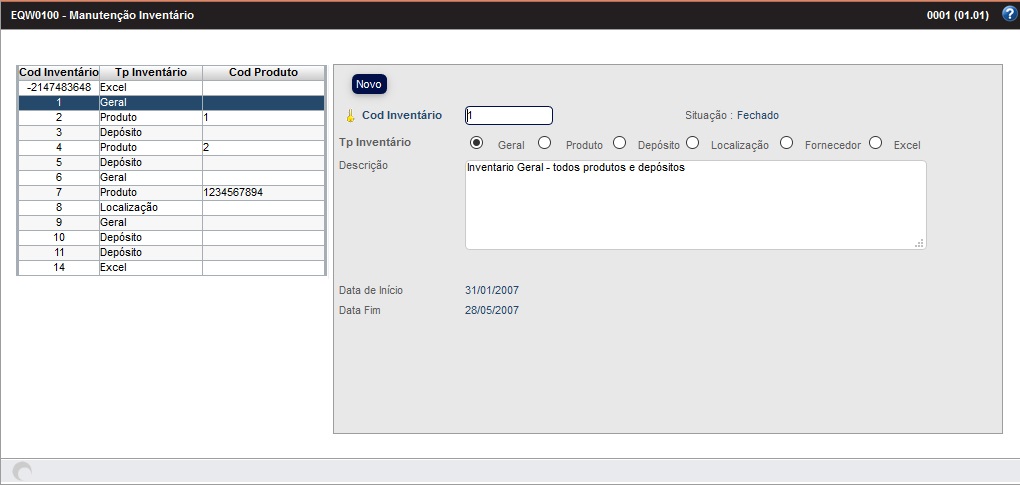The width and height of the screenshot is (1020, 485).
Task: Select inventory row 11 Depósito
Action: coord(171,252)
